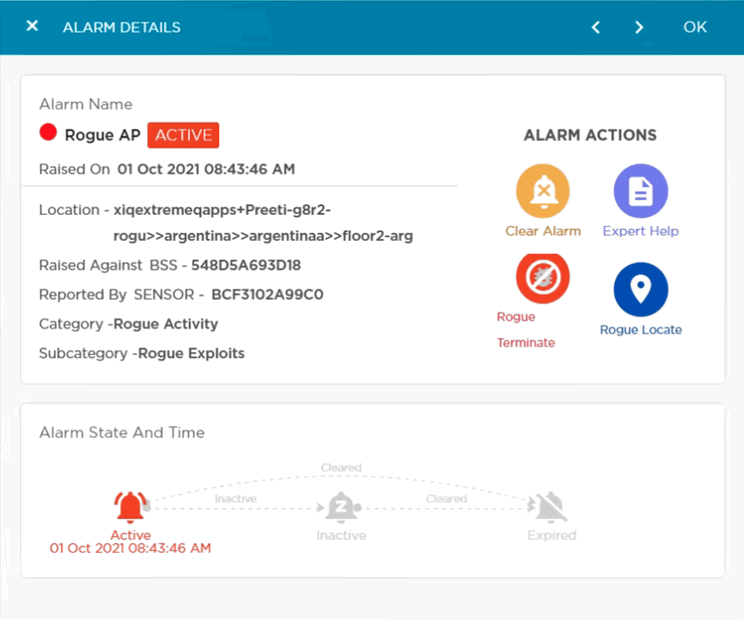Click the ALARM ACTIONS heading
The width and height of the screenshot is (744, 620).
pos(590,135)
